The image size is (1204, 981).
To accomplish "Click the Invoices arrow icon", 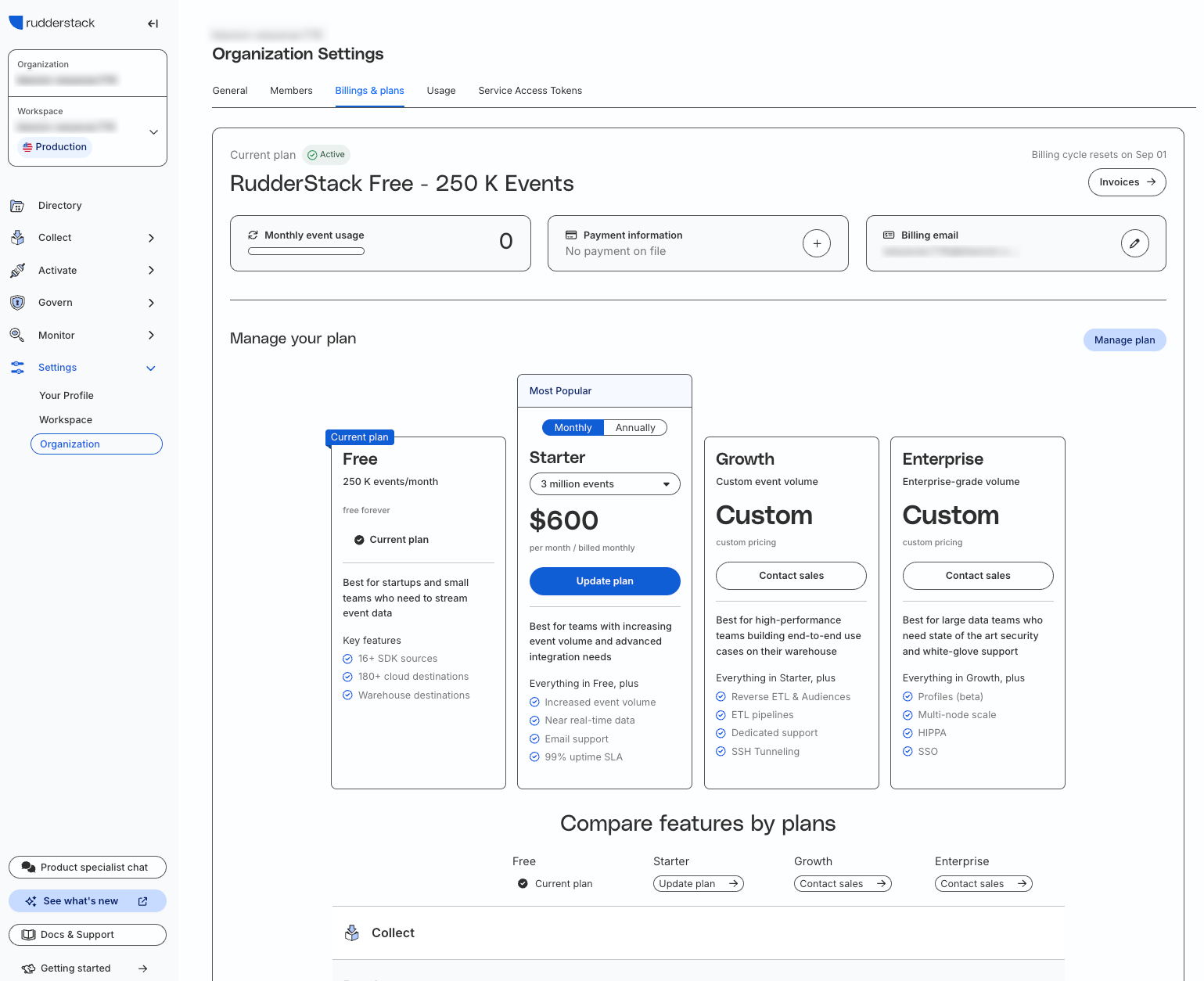I will 1152,182.
